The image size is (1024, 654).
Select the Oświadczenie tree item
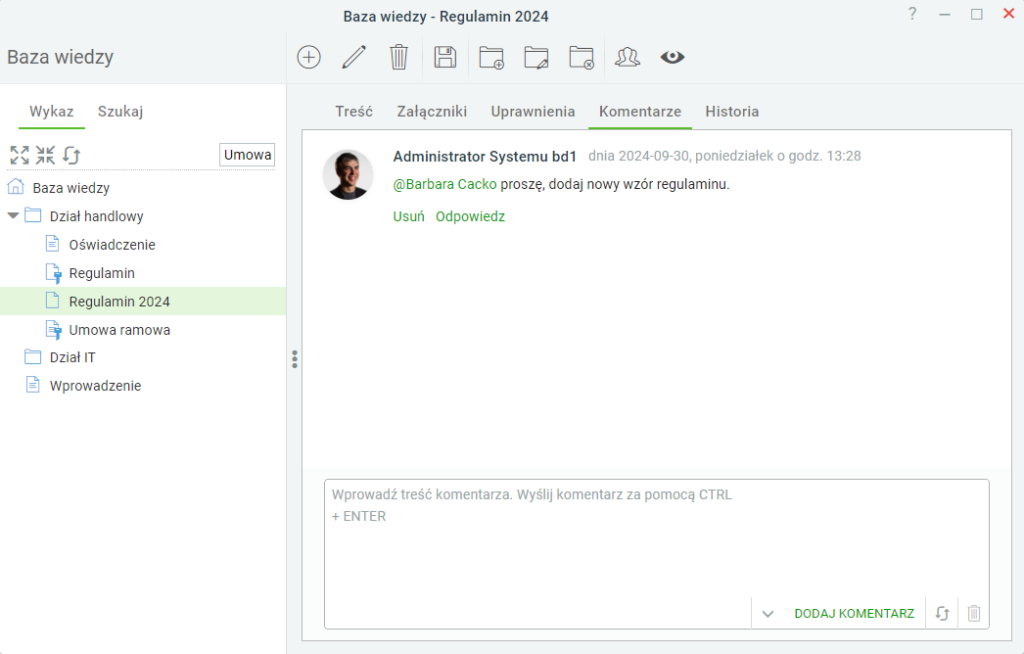point(112,245)
